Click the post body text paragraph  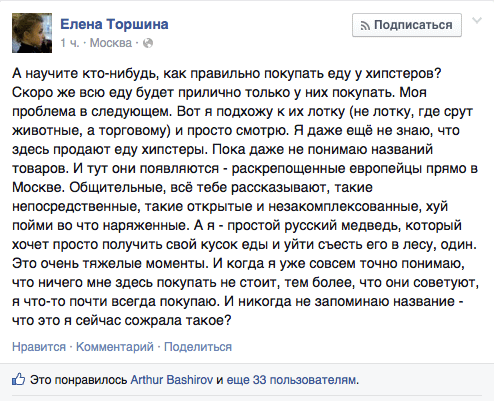tap(246, 197)
